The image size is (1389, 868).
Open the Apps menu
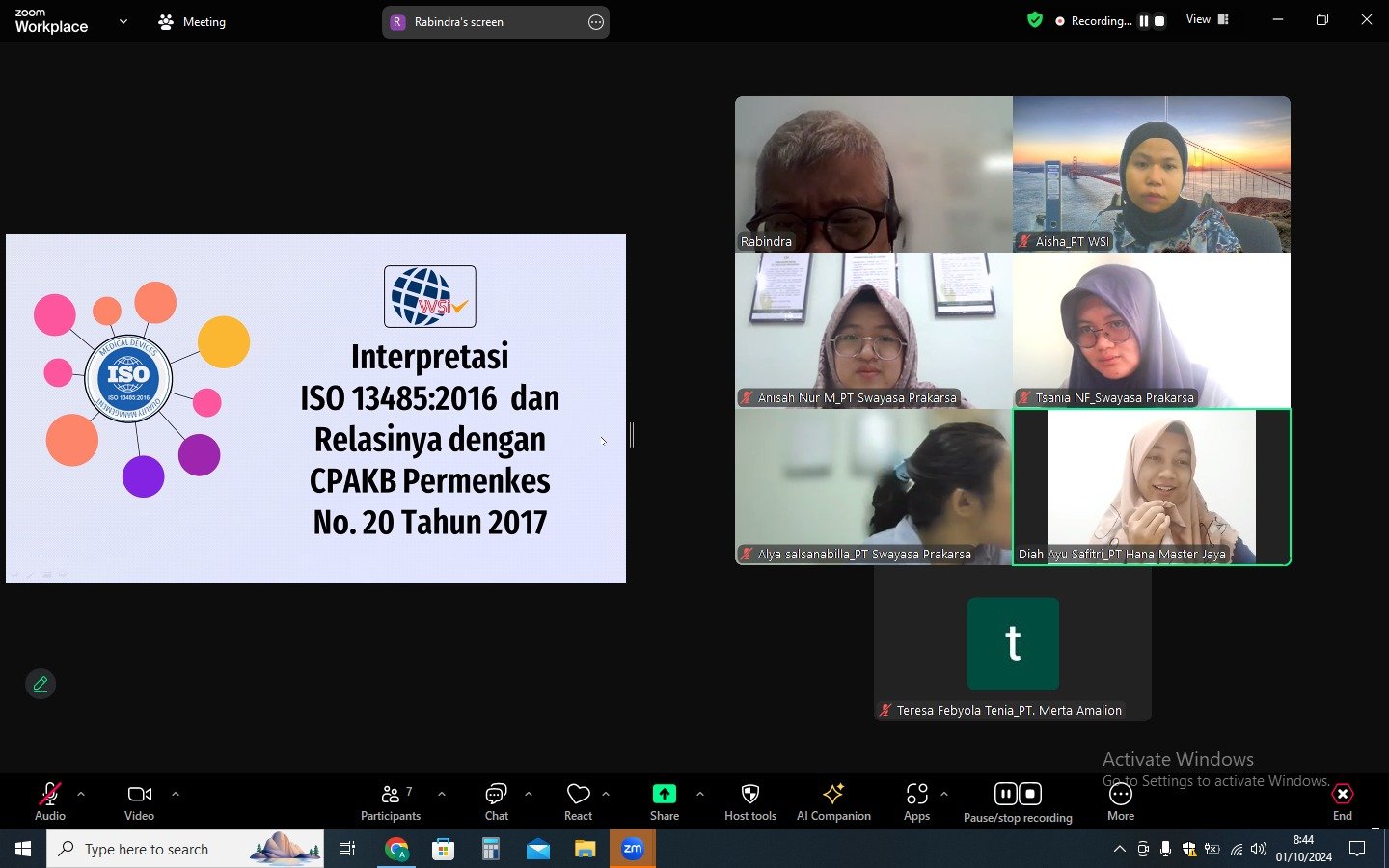coord(917,801)
